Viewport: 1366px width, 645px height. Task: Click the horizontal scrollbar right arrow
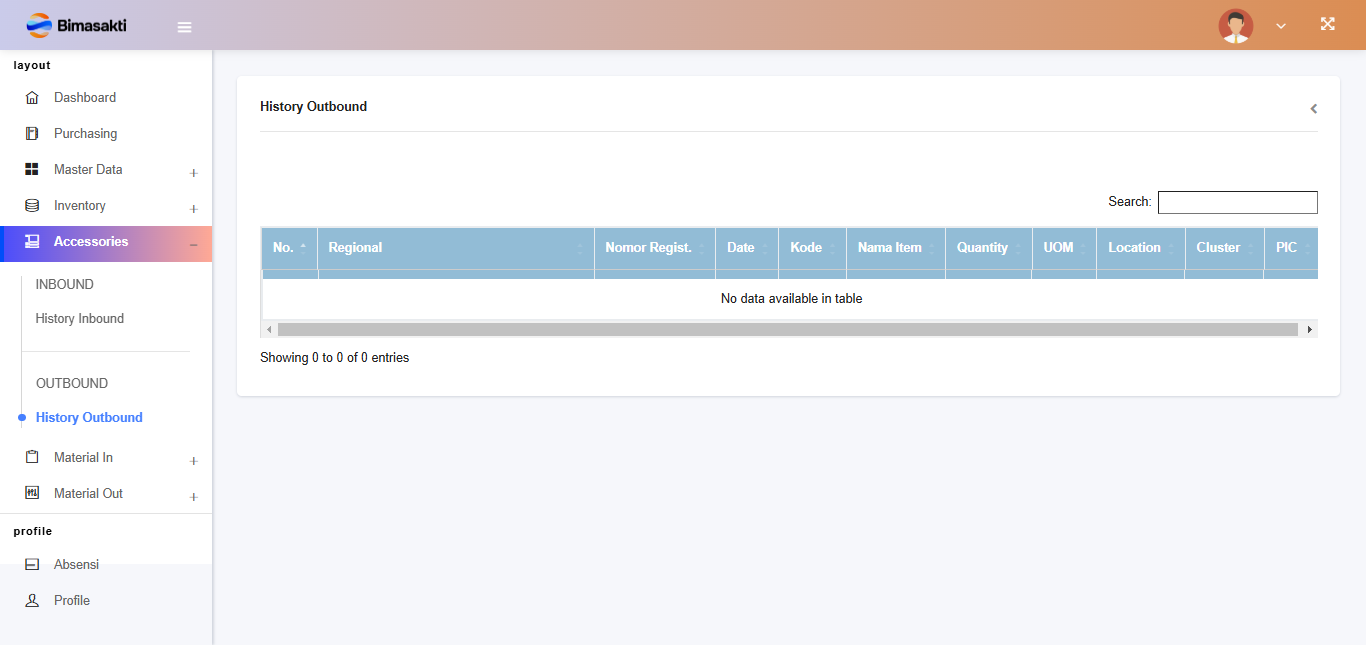pos(1309,329)
